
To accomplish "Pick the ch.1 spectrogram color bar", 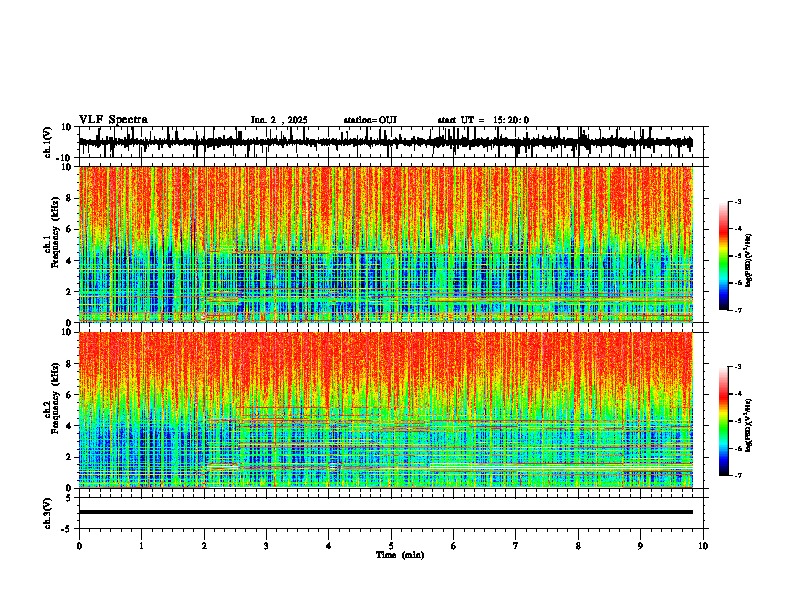I will 724,255.
